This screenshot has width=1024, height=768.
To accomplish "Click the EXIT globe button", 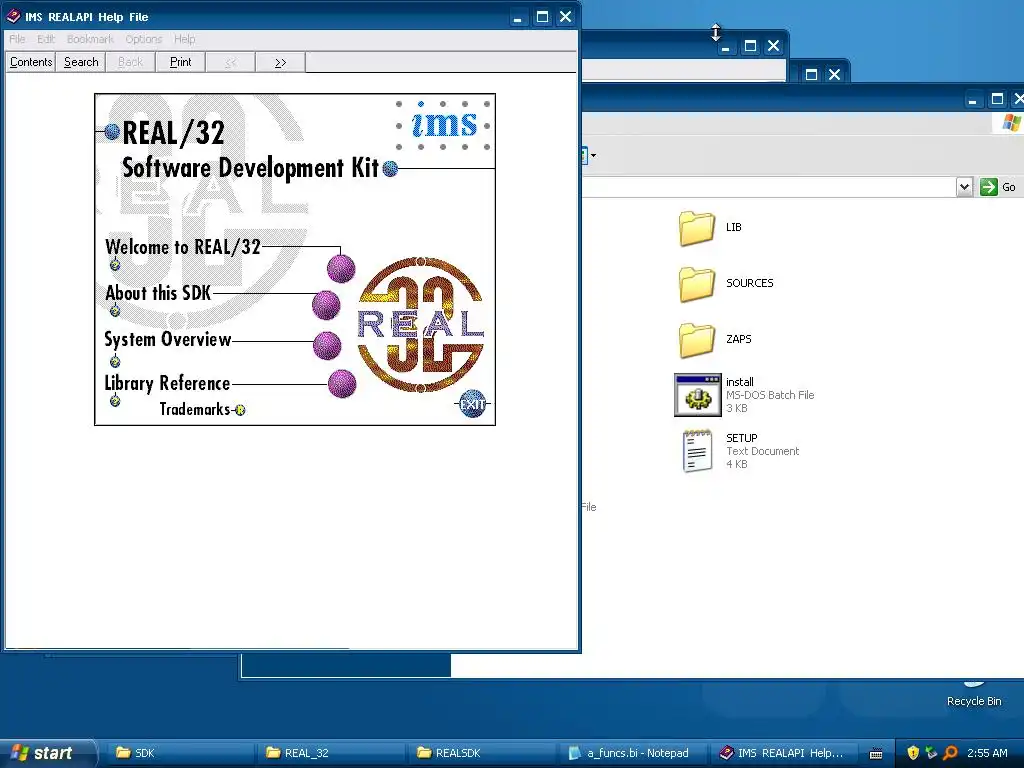I will coord(472,404).
